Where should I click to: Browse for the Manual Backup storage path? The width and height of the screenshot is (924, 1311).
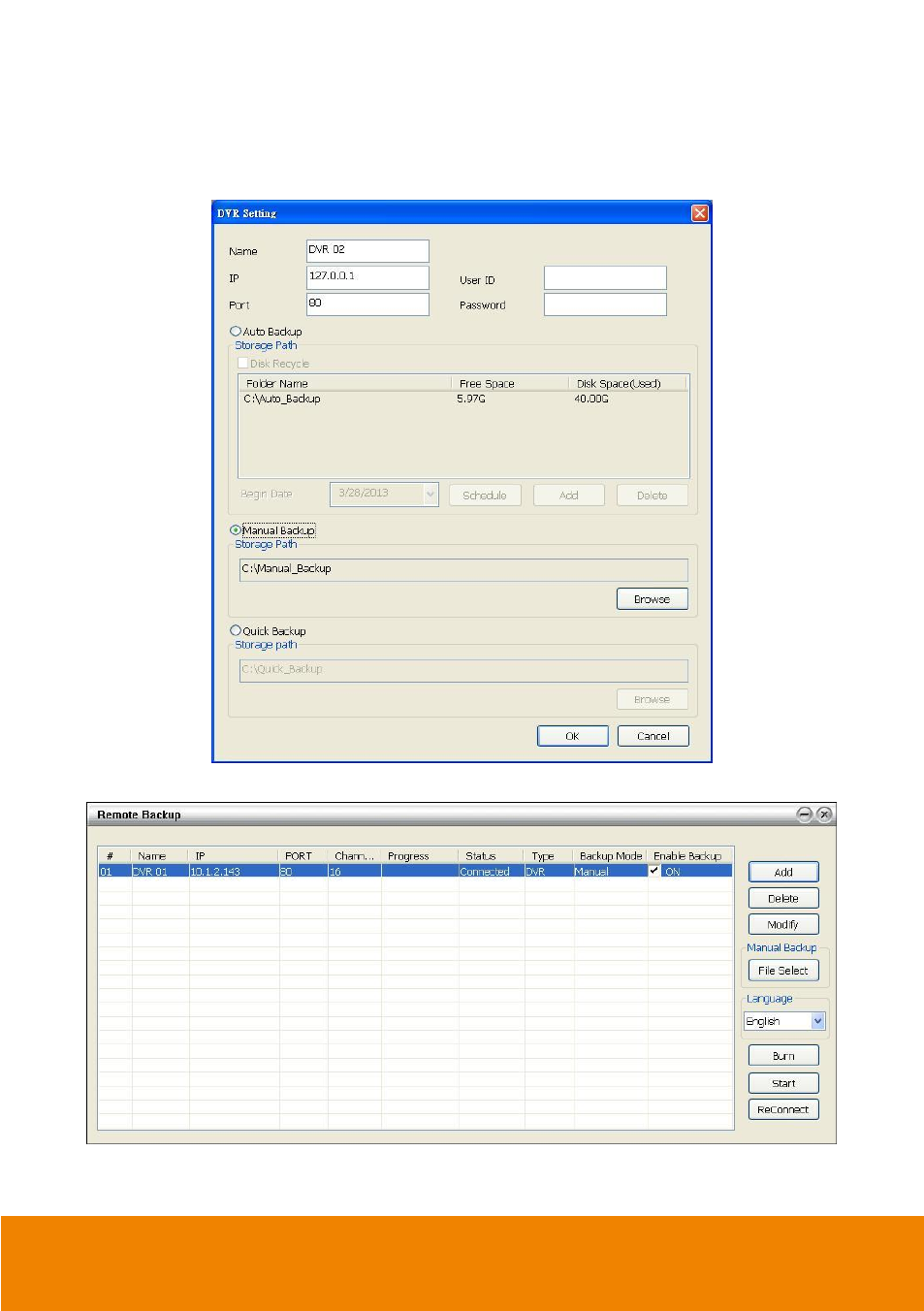coord(653,599)
